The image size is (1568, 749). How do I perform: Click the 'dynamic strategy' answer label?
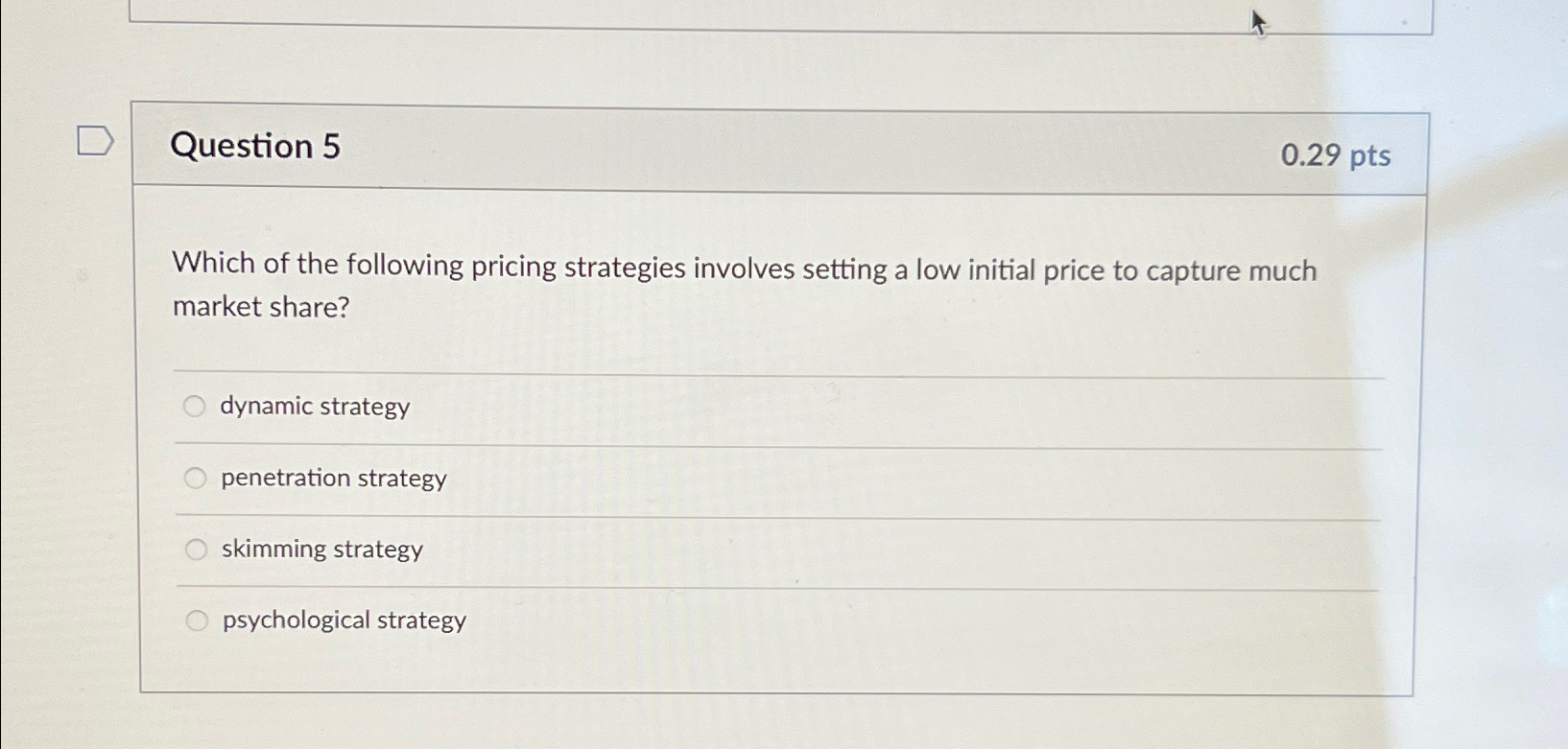[315, 407]
